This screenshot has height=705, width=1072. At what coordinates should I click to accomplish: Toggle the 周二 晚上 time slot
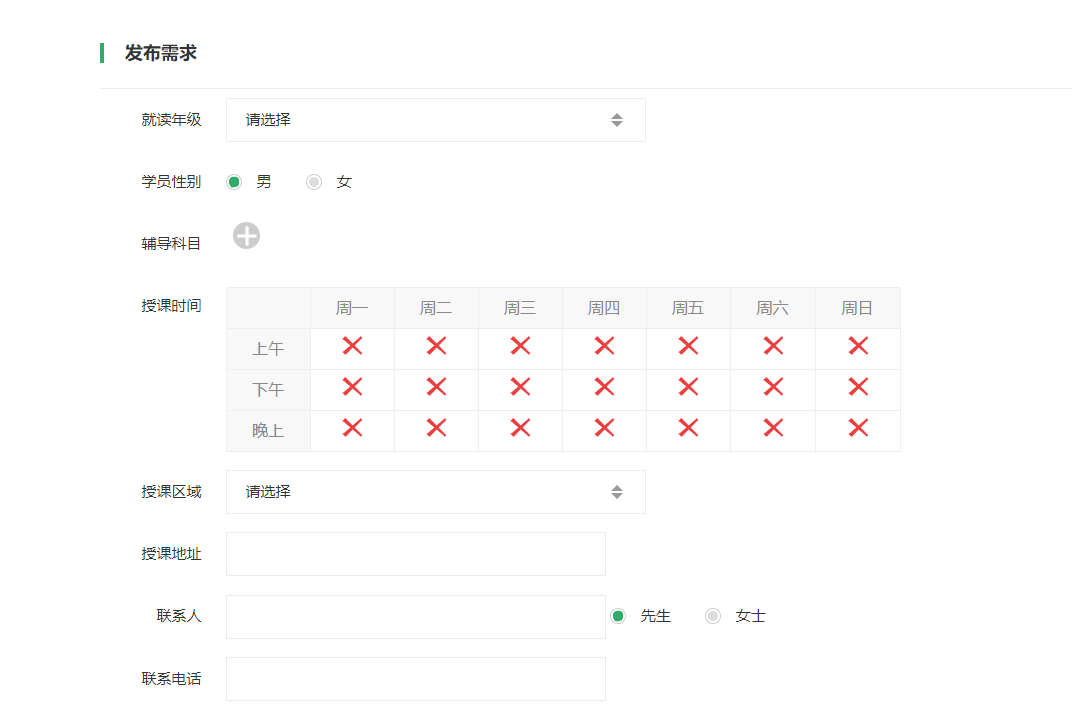[x=436, y=428]
